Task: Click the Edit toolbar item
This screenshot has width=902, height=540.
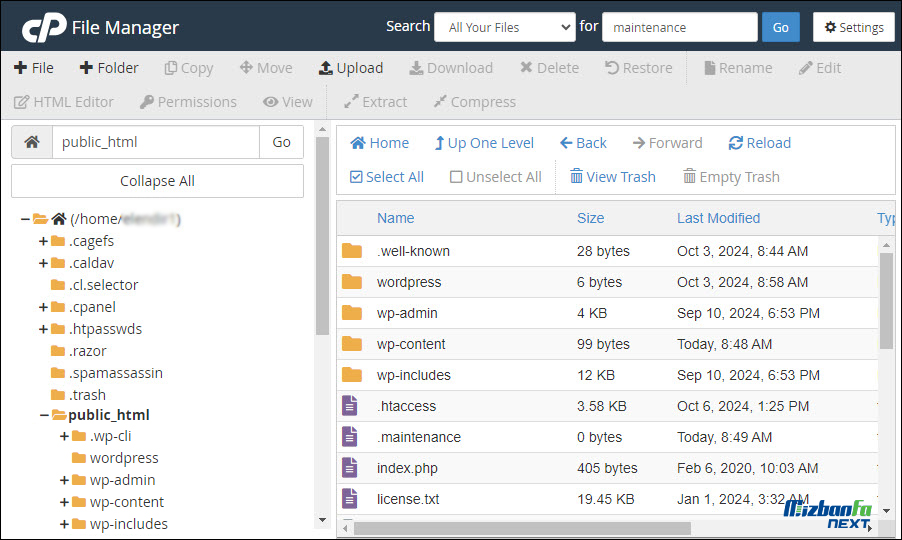Action: [820, 68]
